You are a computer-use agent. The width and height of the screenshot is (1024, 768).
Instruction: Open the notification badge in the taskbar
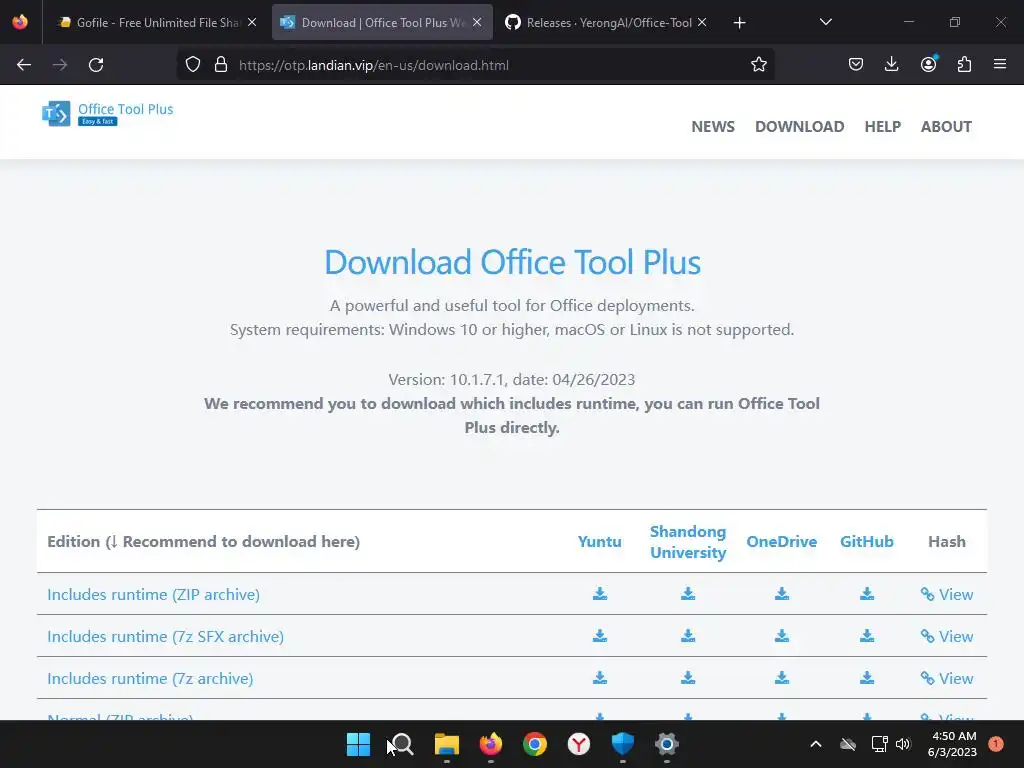coord(996,744)
